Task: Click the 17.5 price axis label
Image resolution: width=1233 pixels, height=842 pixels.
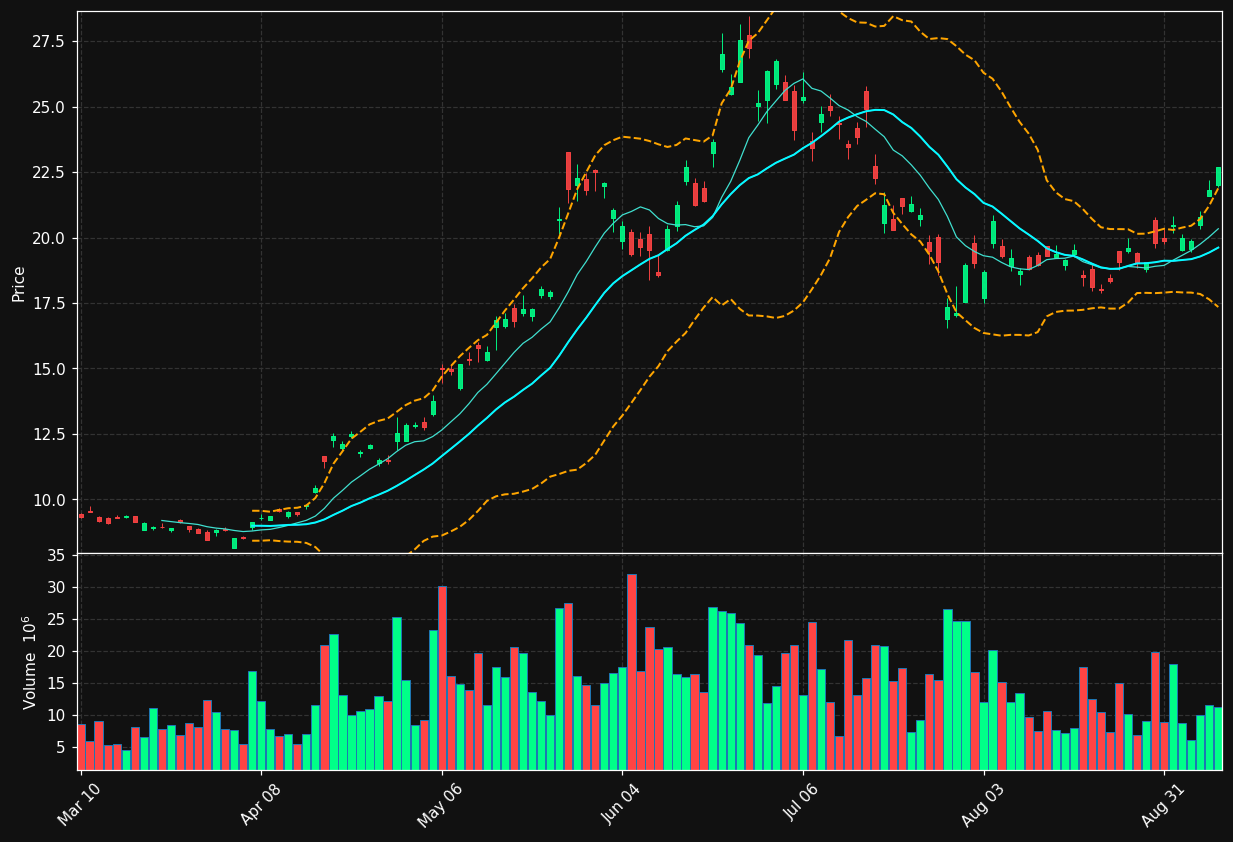Action: point(50,303)
